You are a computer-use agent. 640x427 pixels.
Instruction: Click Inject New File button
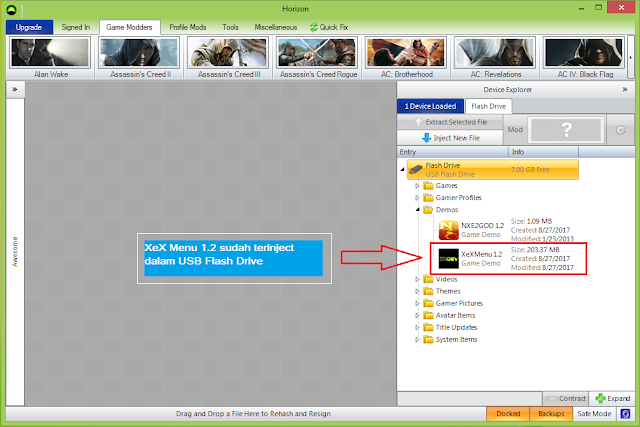coord(450,138)
